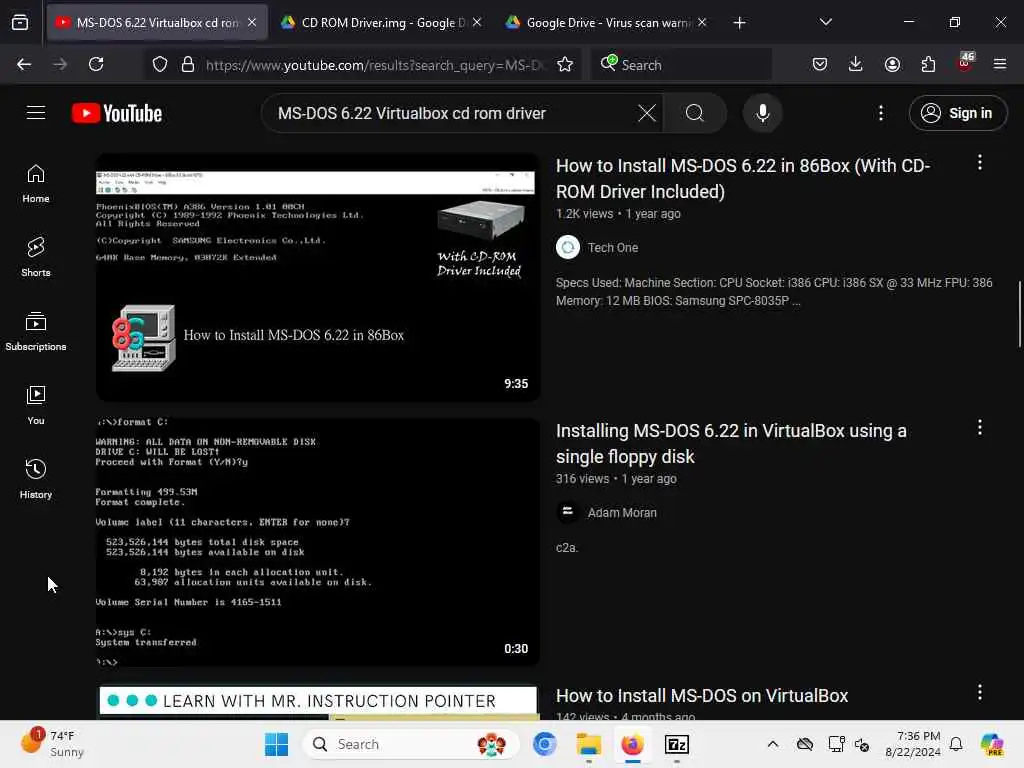Open Firefox View tab overview
Screen dimensions: 1024x768
tap(20, 23)
